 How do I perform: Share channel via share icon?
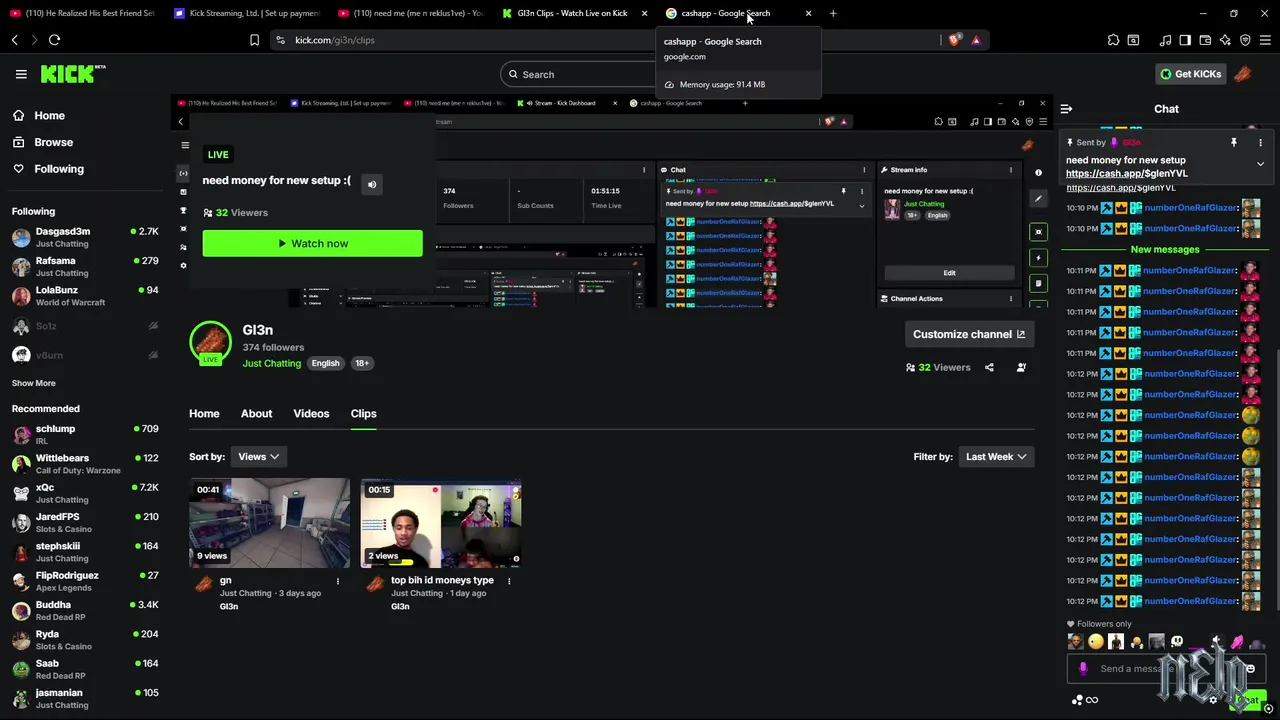(x=989, y=367)
